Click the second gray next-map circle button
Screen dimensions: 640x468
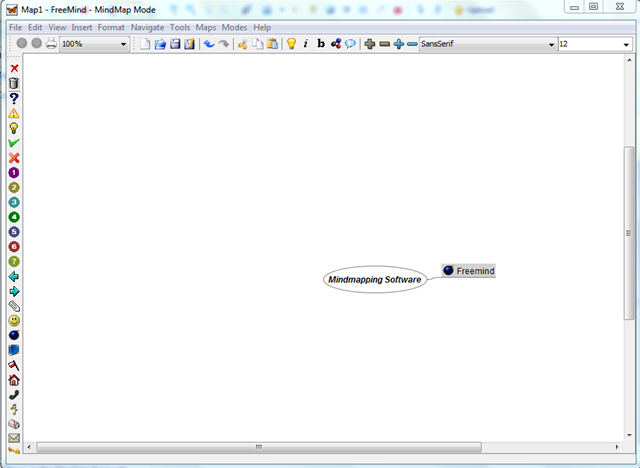(x=37, y=43)
